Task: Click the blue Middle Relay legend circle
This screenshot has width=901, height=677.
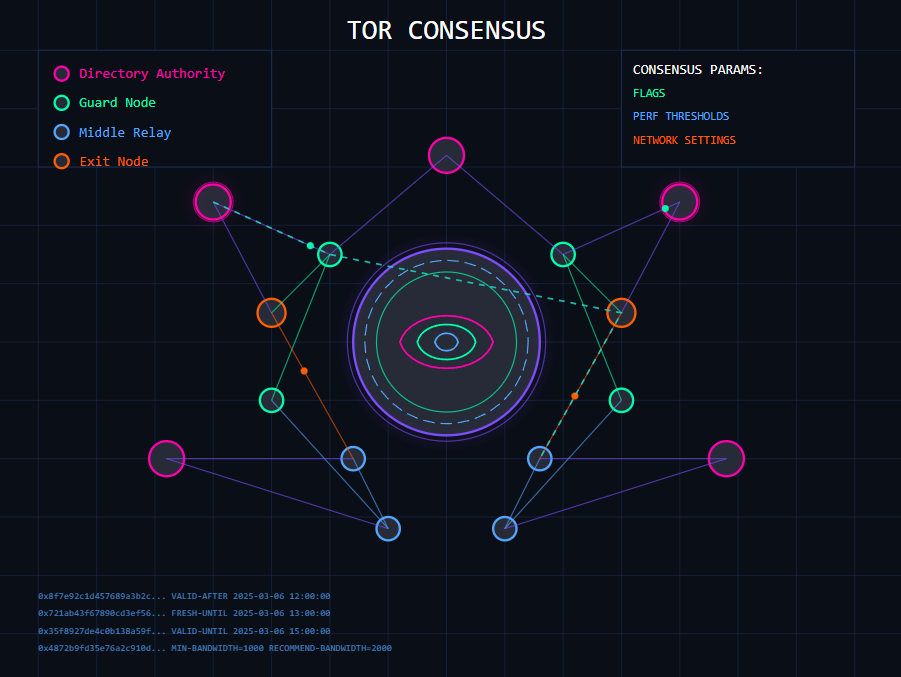Action: 61,132
